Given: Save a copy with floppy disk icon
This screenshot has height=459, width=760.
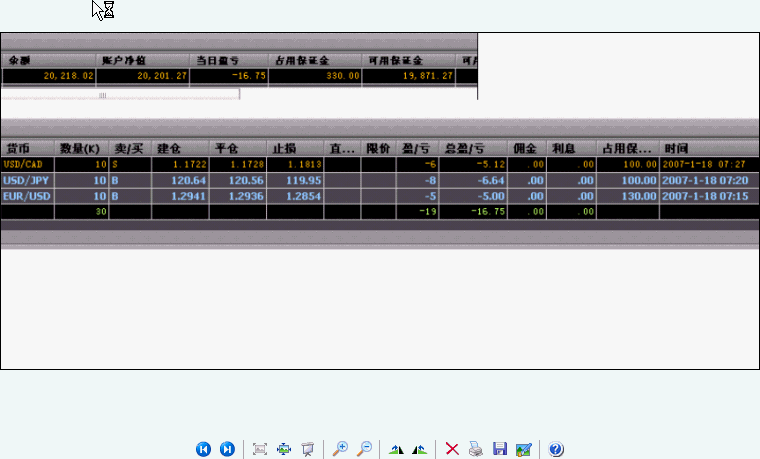Looking at the screenshot, I should click(x=500, y=449).
